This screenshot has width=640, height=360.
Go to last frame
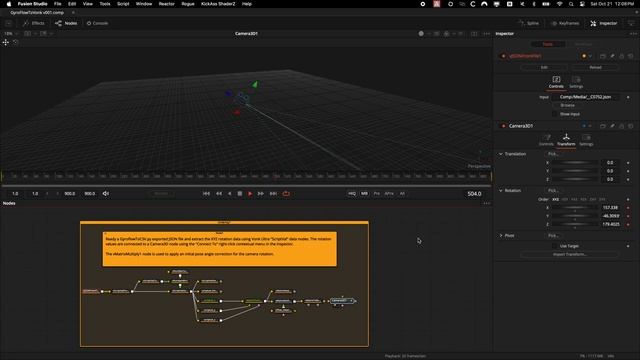coord(273,193)
